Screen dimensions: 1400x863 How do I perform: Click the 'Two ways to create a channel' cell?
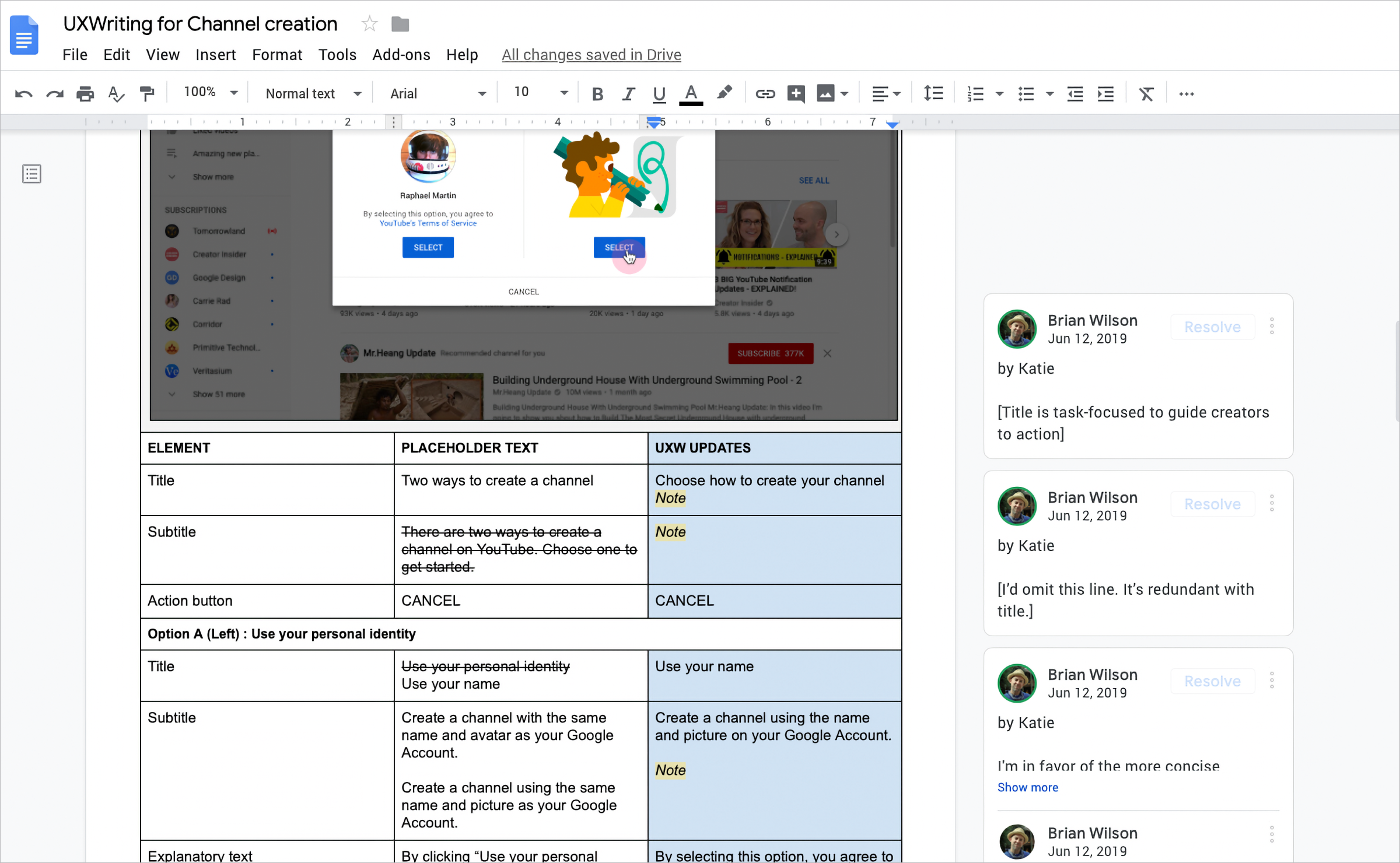(x=521, y=489)
